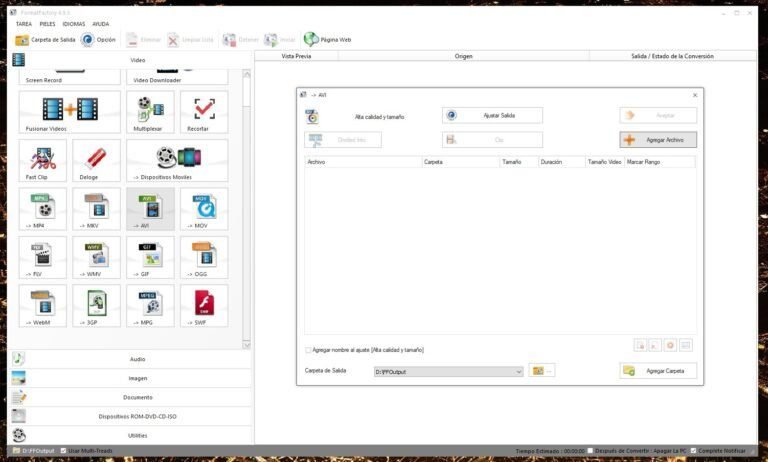Click the Ajustar Salida button
This screenshot has width=768, height=462.
pos(492,116)
